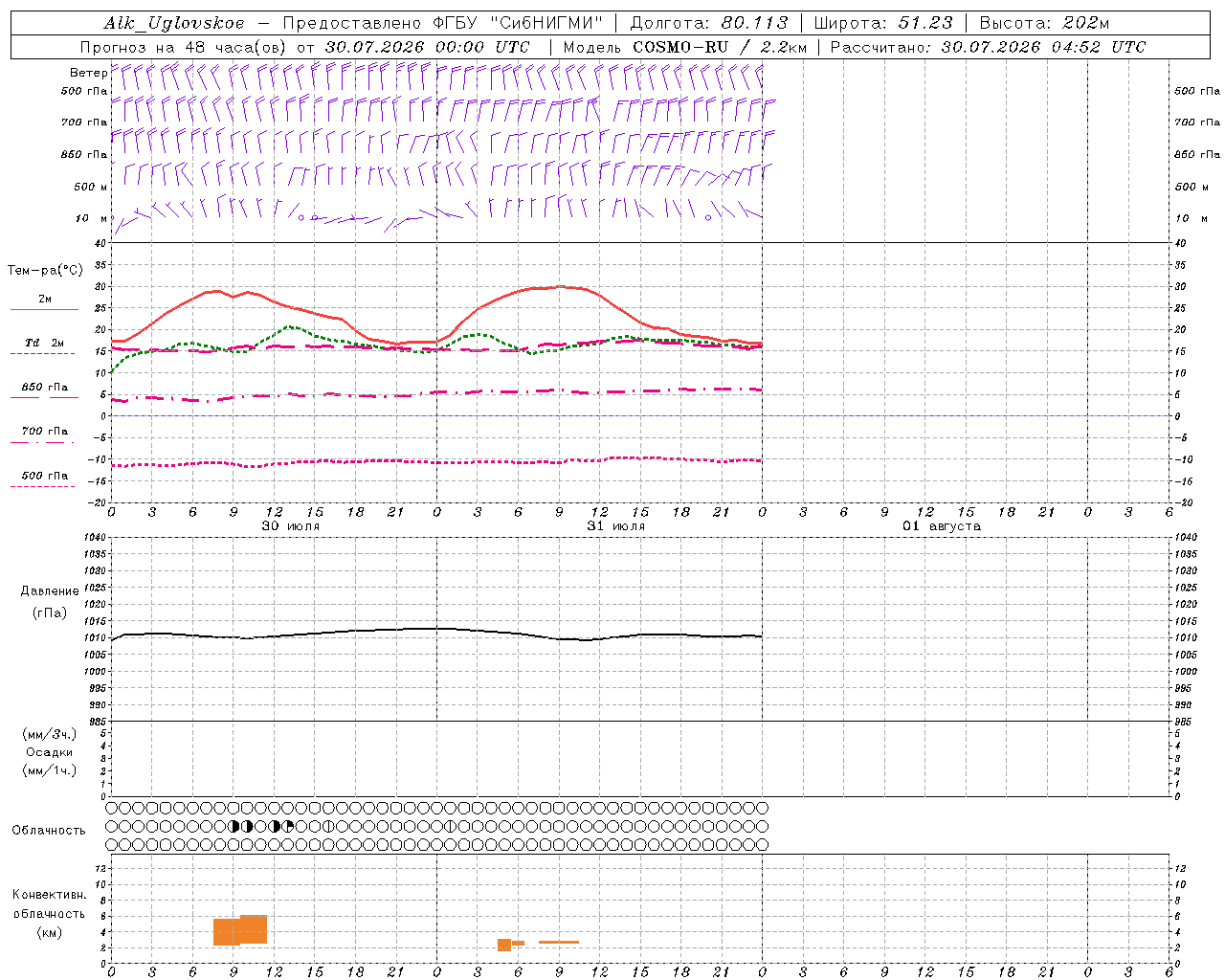Click the Осадки precipitation label

(50, 752)
